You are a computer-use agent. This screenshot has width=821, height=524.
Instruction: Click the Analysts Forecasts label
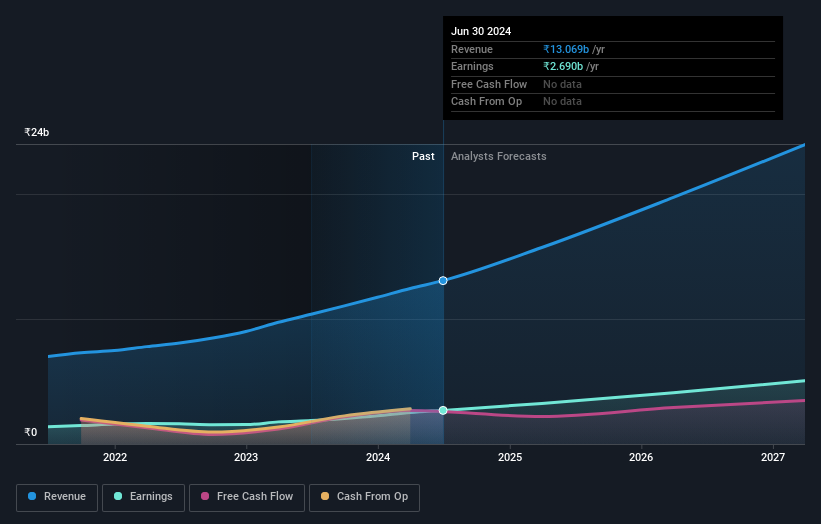498,156
